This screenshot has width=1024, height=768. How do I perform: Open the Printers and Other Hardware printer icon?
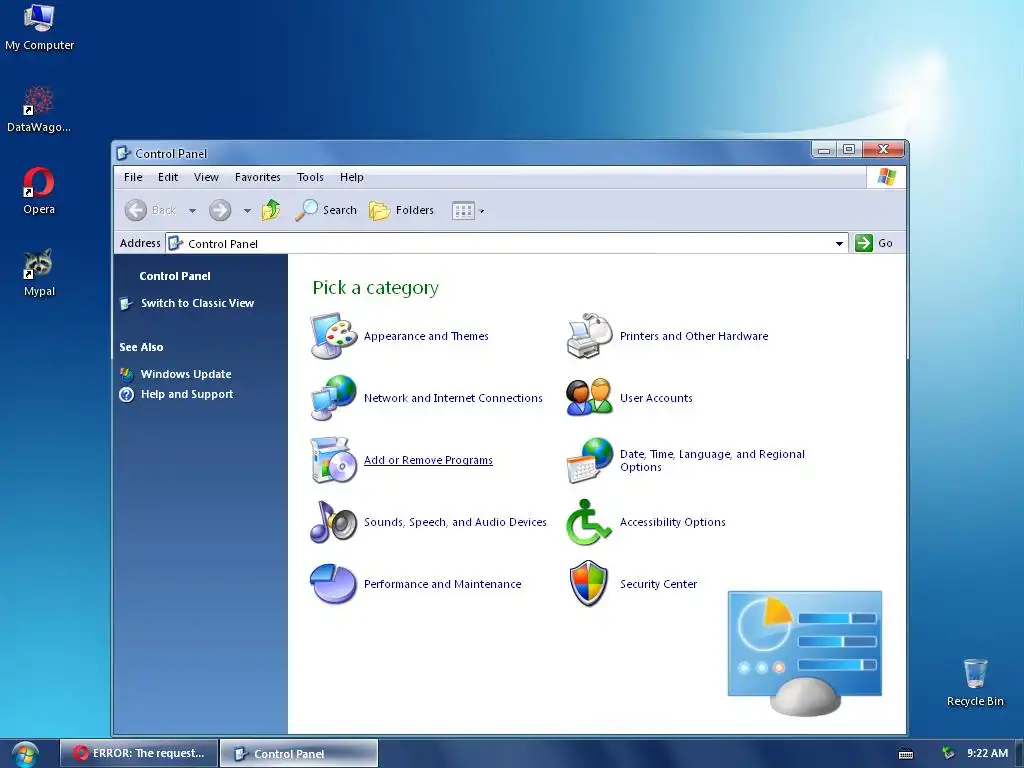(x=590, y=336)
